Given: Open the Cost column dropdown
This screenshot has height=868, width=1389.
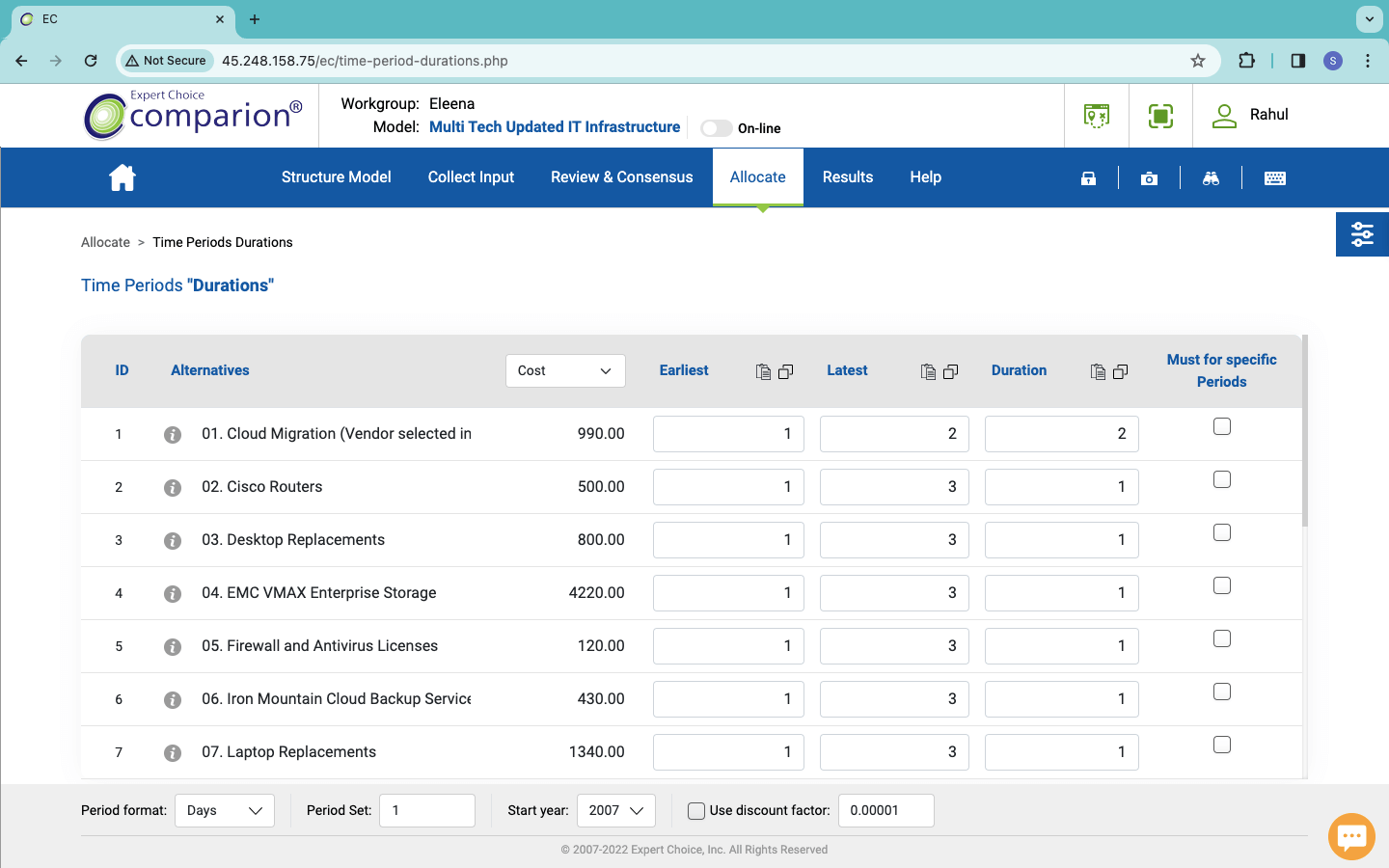Looking at the screenshot, I should pyautogui.click(x=565, y=371).
